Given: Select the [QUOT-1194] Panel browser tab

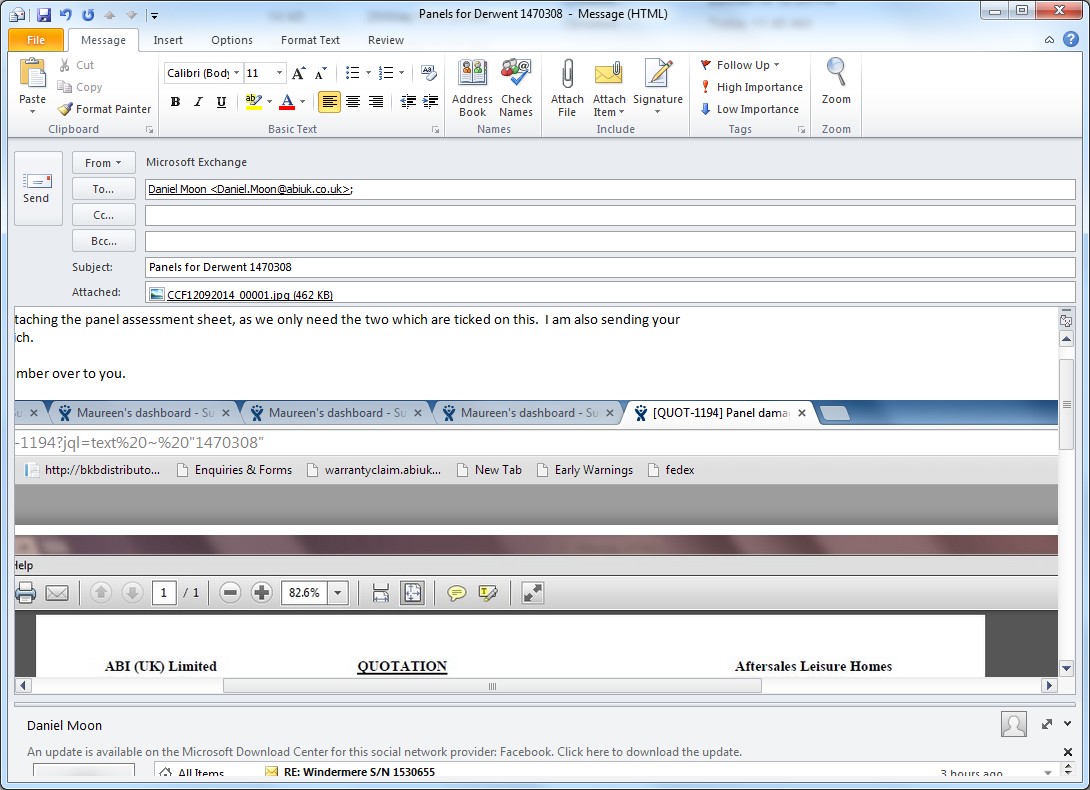Looking at the screenshot, I should click(x=721, y=412).
